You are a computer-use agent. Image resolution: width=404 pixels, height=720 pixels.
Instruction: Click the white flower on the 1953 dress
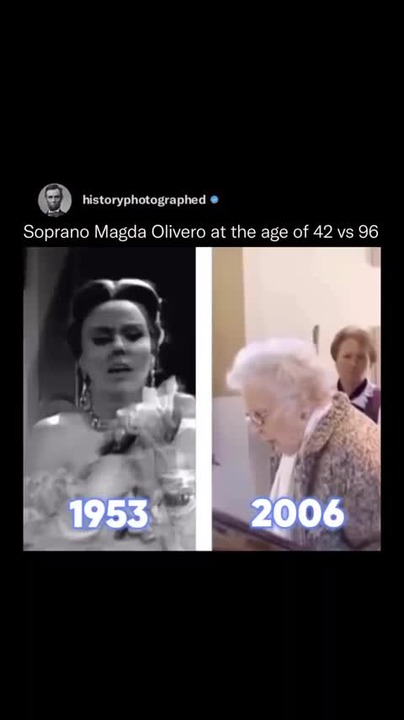click(147, 411)
